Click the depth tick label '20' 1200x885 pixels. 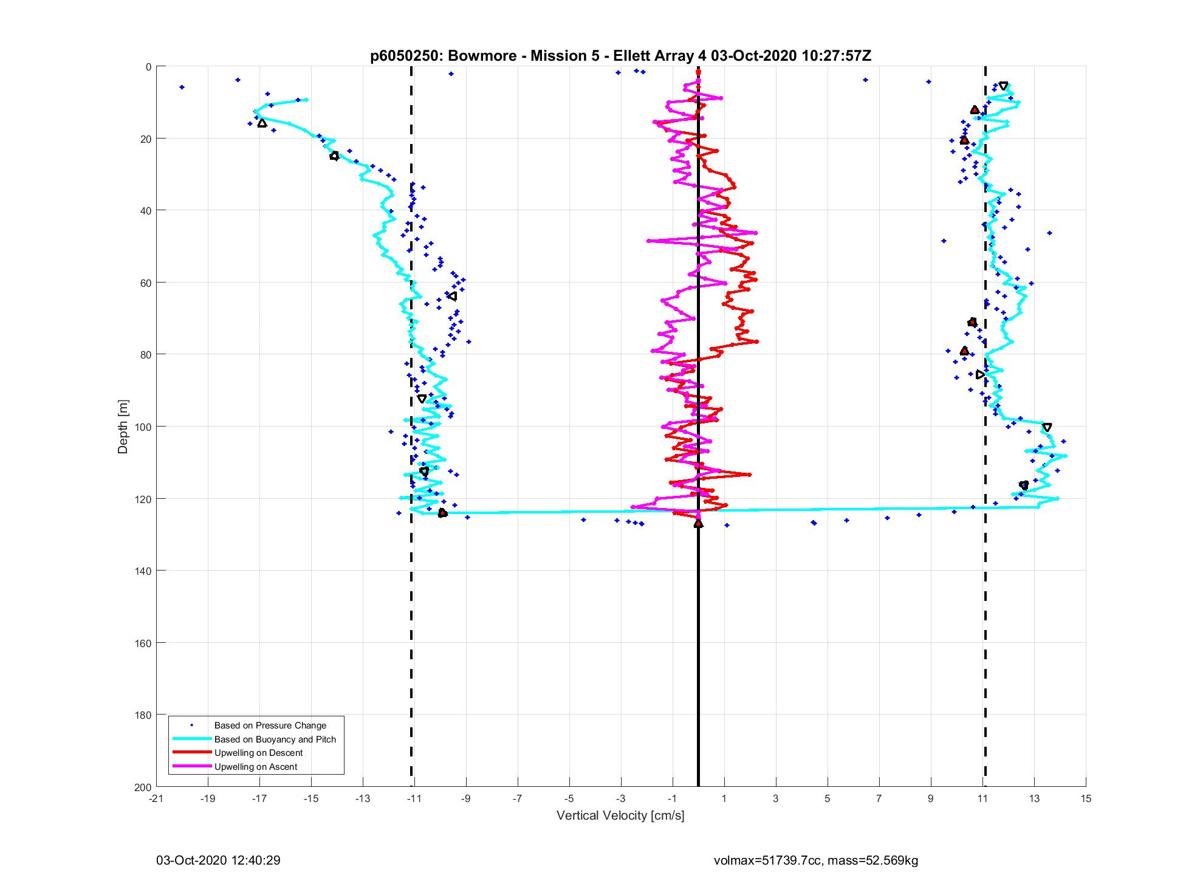145,139
